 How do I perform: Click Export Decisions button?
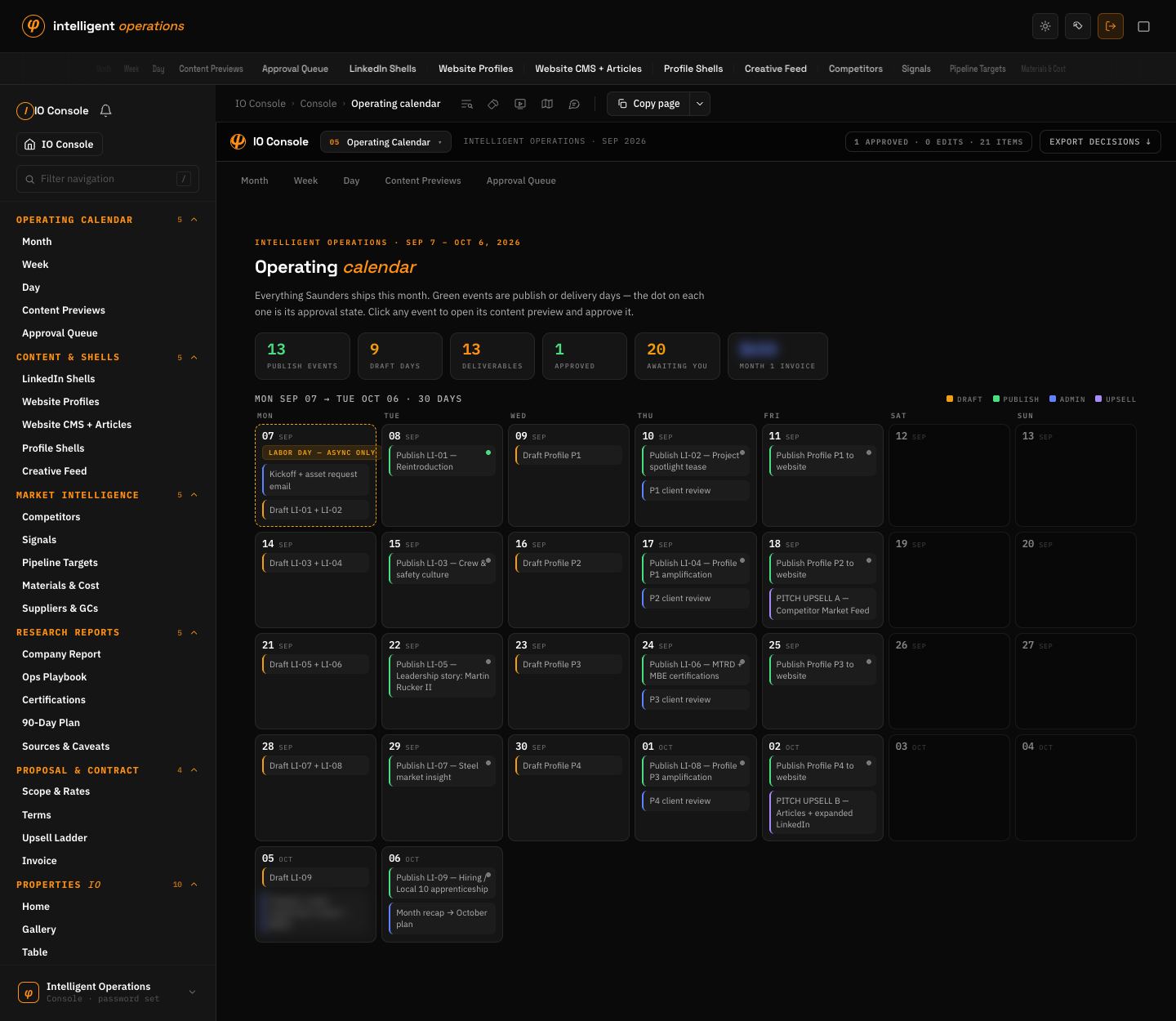point(1100,142)
